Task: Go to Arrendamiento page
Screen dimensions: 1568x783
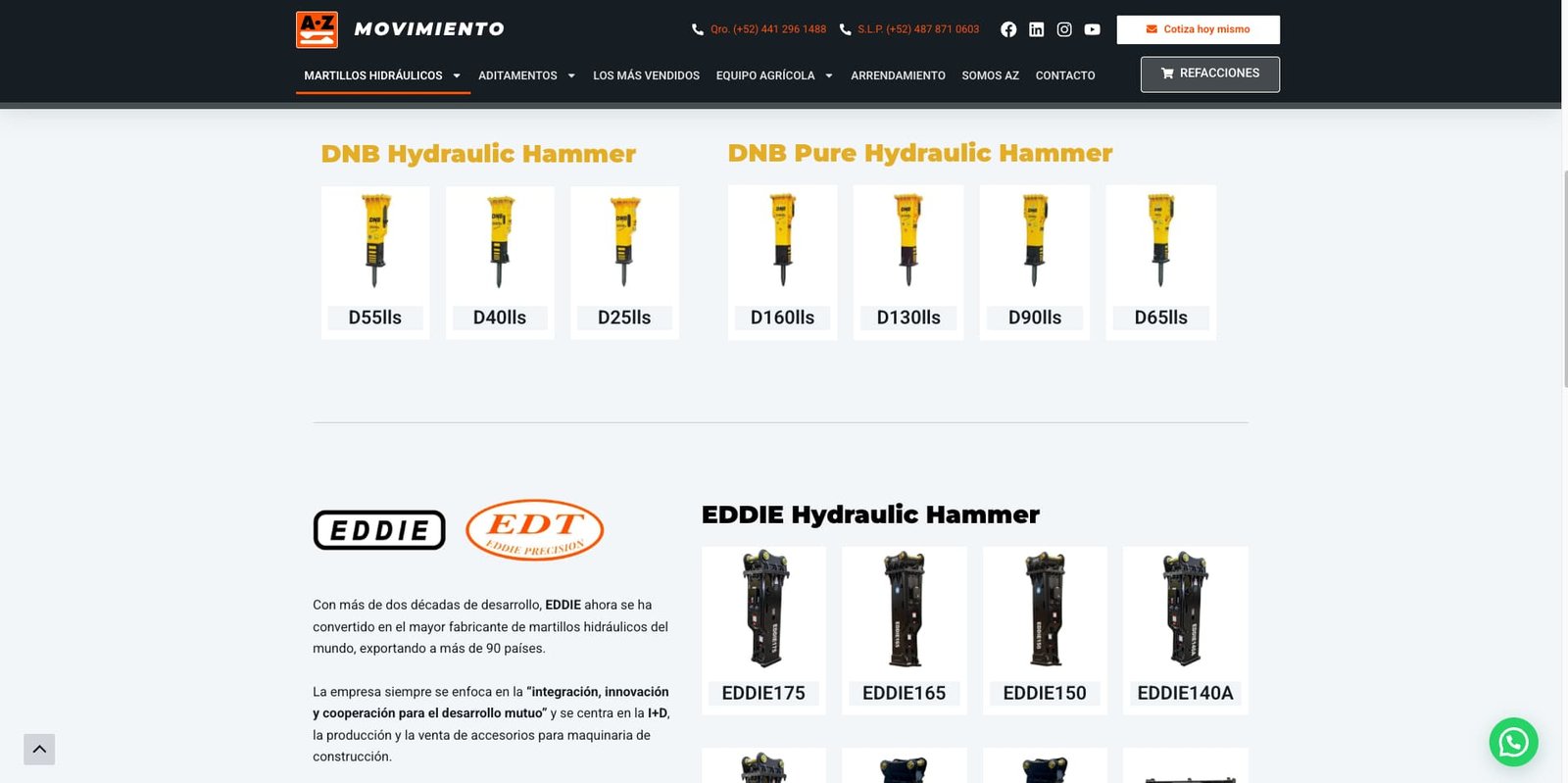Action: click(898, 75)
